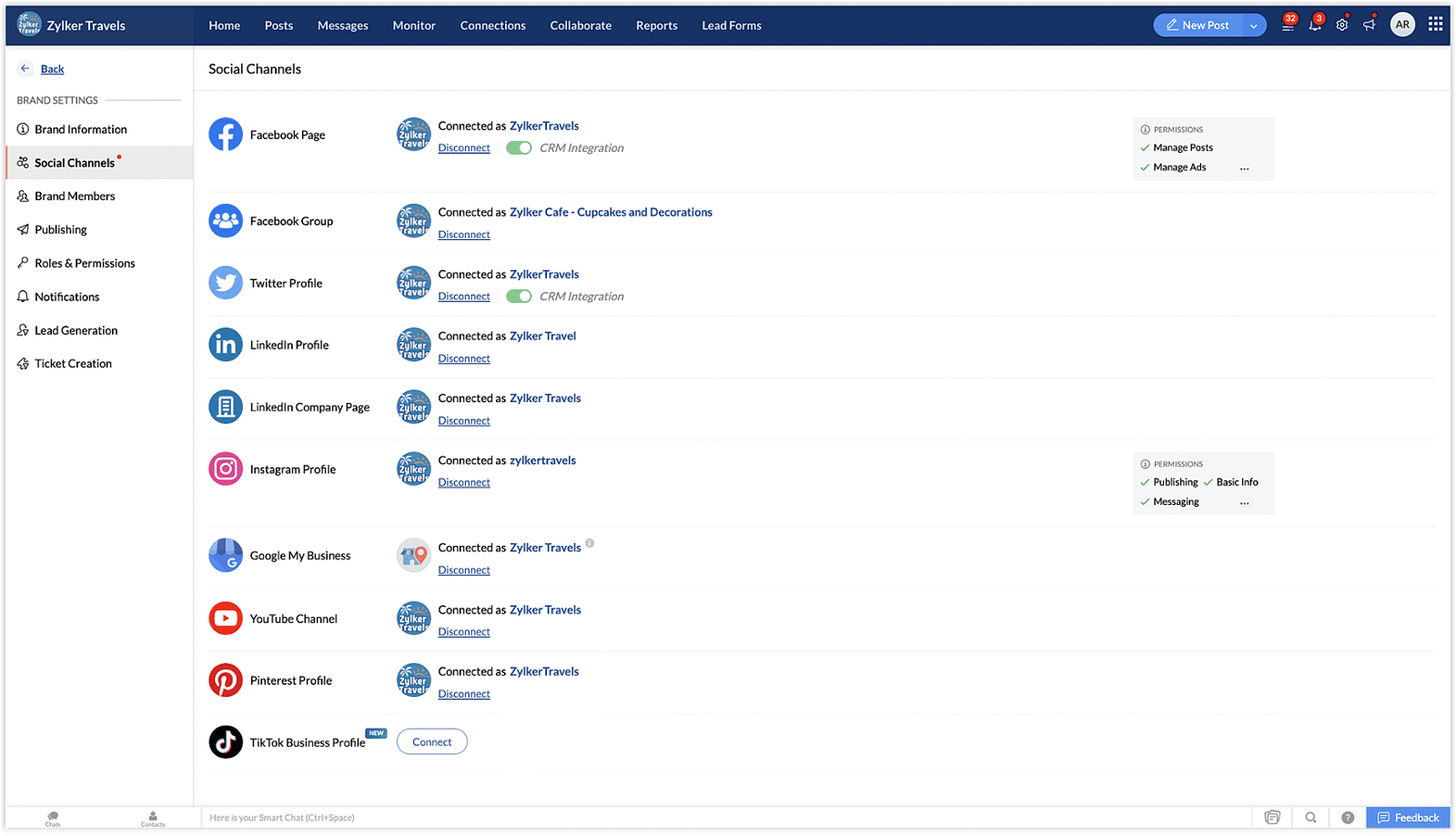The width and height of the screenshot is (1456, 836).
Task: Toggle Manage Posts permission checkmark
Action: (x=1145, y=146)
